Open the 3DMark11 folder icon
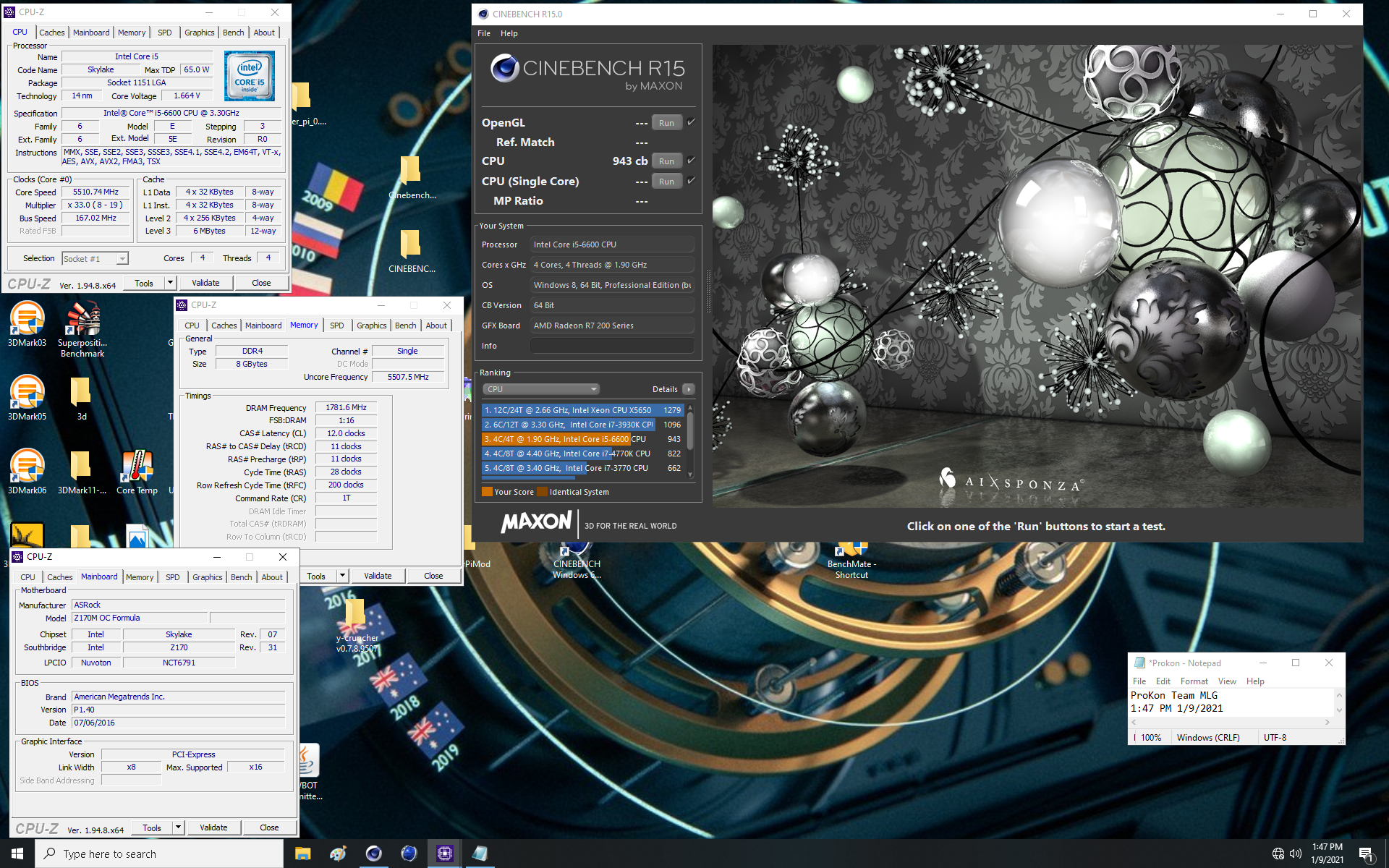 pyautogui.click(x=81, y=472)
